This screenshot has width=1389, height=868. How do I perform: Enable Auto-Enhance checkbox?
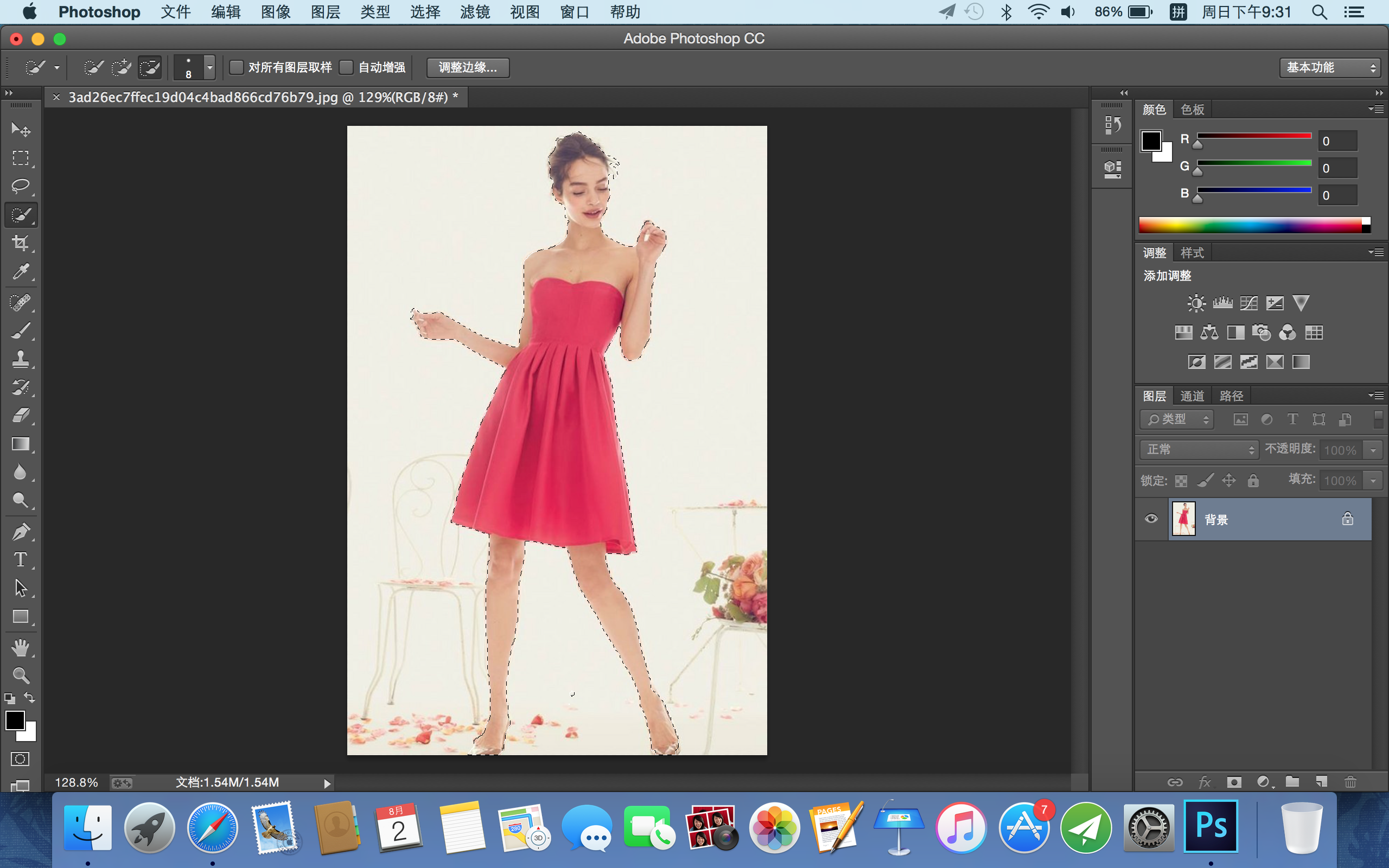pos(346,67)
